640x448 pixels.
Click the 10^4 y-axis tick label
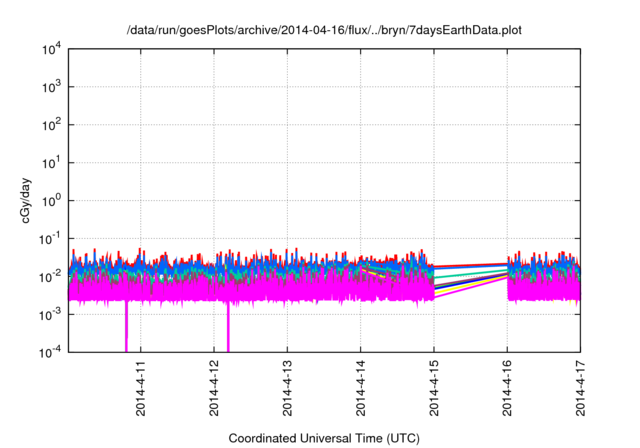point(52,49)
